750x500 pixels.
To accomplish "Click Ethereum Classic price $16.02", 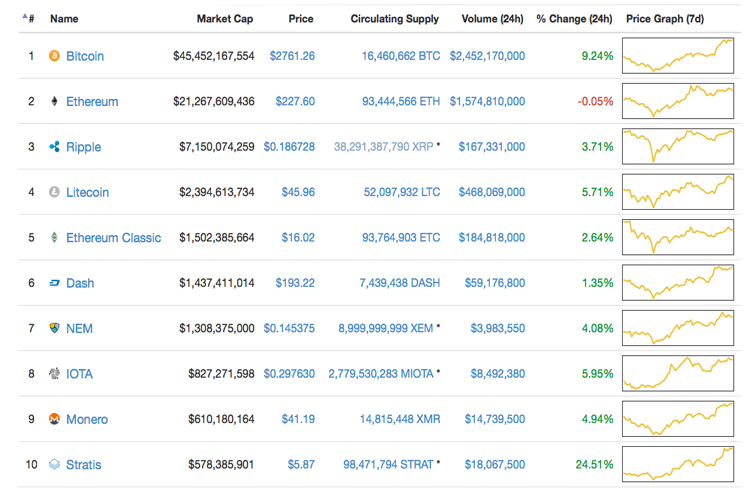I will 298,238.
